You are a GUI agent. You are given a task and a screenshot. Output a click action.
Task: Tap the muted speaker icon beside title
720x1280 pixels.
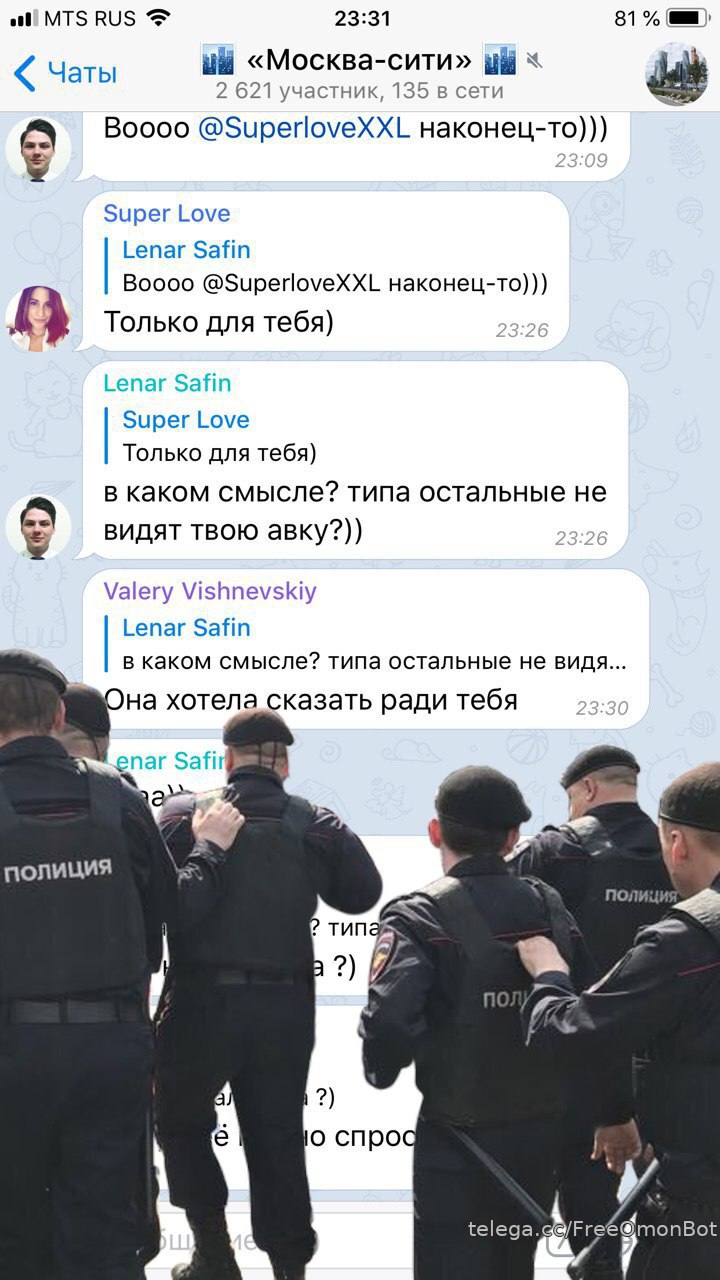[x=534, y=62]
